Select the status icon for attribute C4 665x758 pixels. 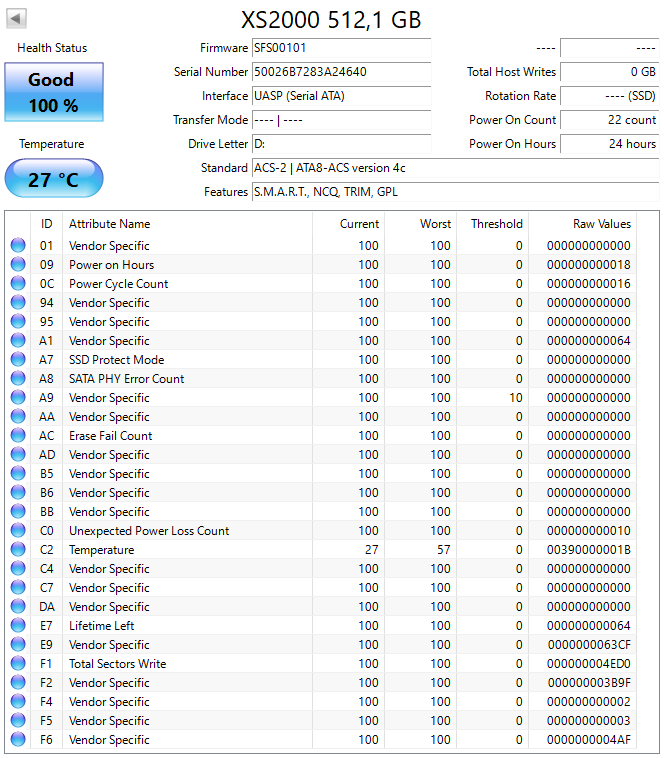pyautogui.click(x=18, y=568)
